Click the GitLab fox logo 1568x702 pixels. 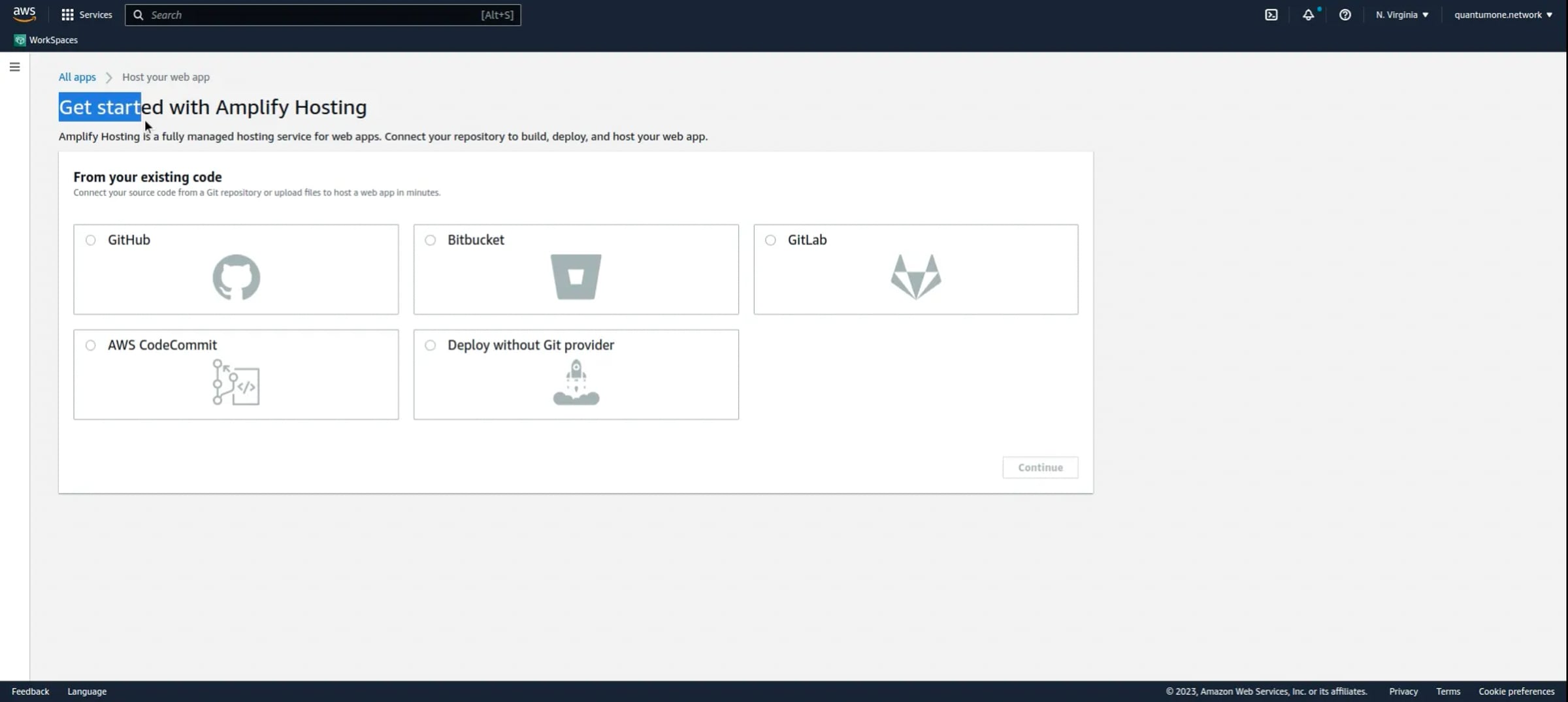pos(916,277)
